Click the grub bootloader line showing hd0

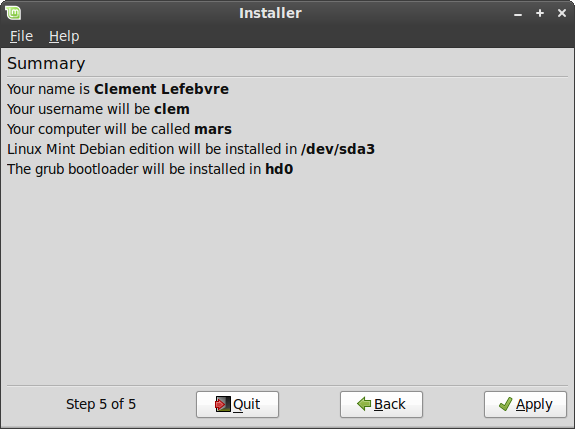click(x=150, y=169)
